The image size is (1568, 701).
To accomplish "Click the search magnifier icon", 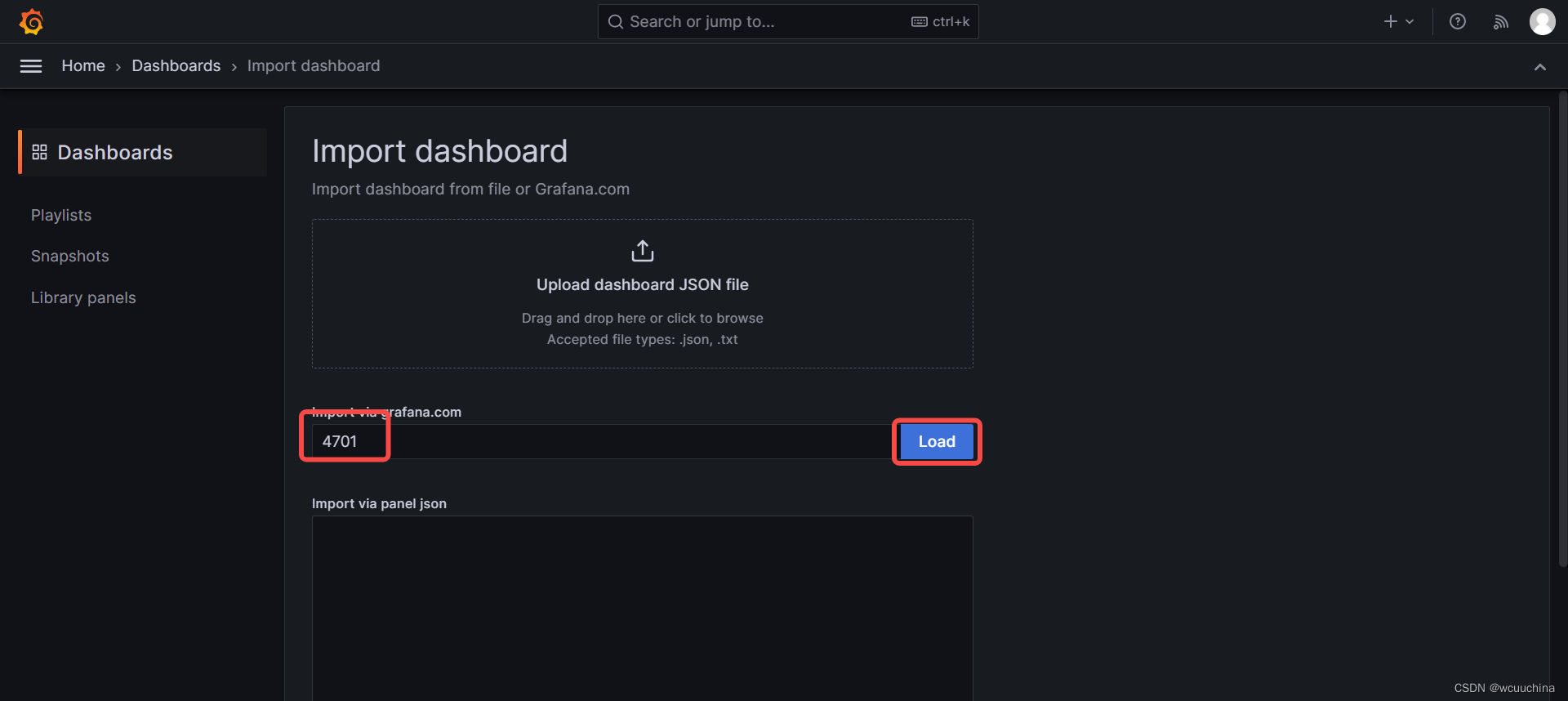I will [616, 22].
